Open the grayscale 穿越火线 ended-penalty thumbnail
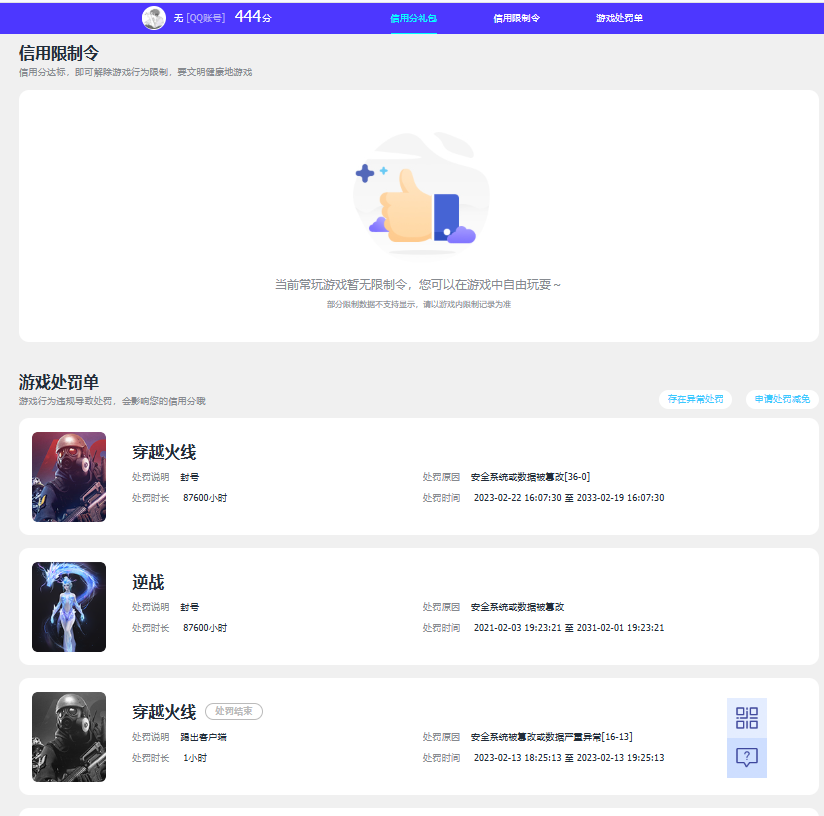This screenshot has height=816, width=824. pos(69,737)
